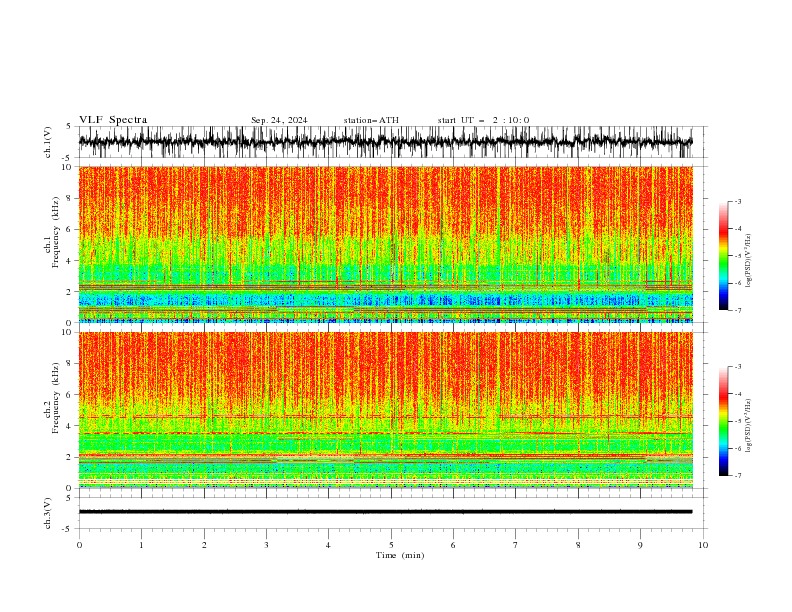
Task: Click inside the ch.1 spectrogram panel
Action: 386,244
